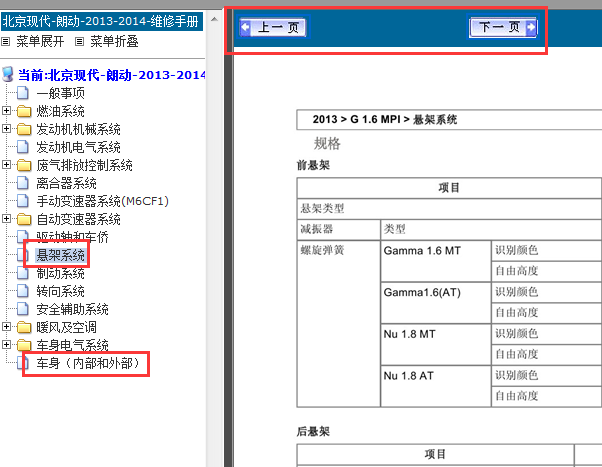Open 发动机电气系统 document
602x467 pixels.
(x=79, y=147)
